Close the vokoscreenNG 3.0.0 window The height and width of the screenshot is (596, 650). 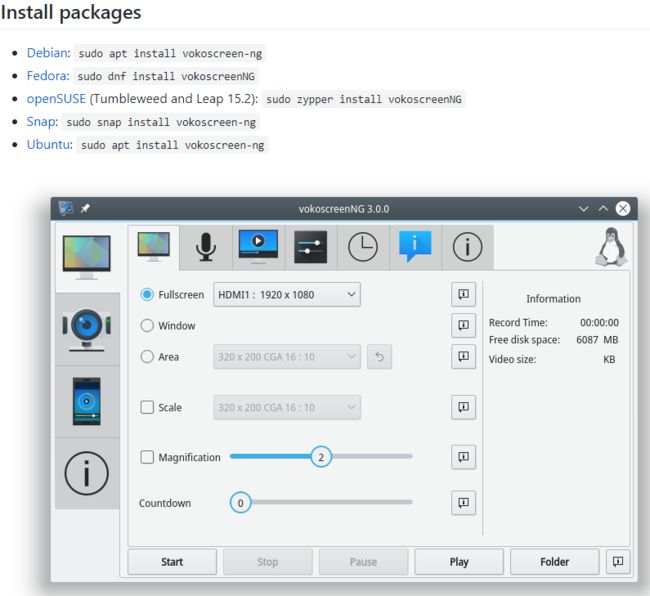click(623, 208)
